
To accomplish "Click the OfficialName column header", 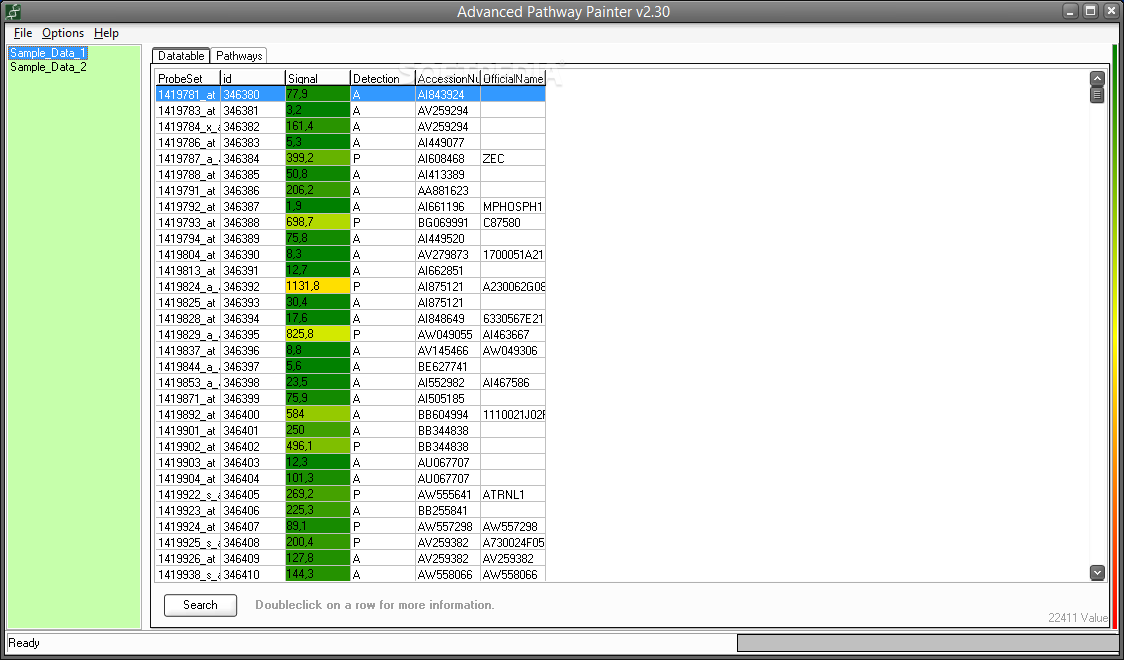I will [x=513, y=78].
